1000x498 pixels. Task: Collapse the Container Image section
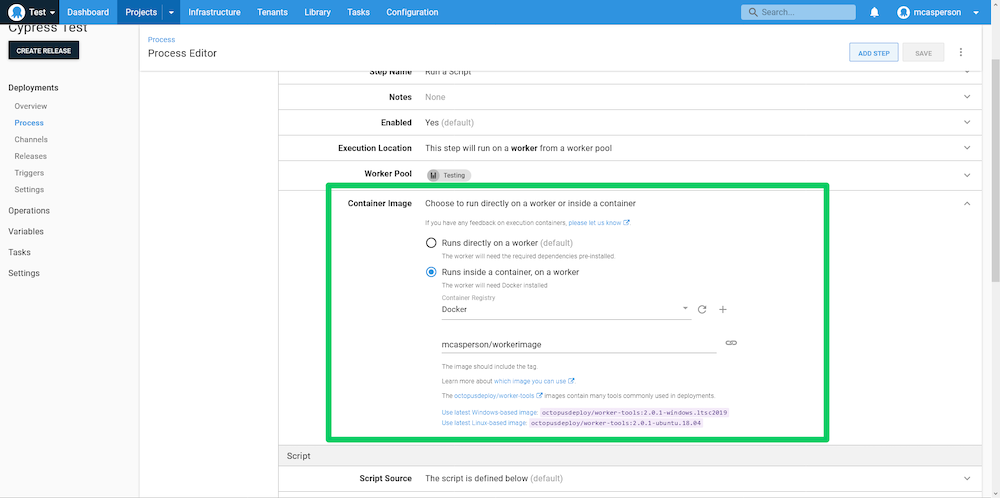click(966, 203)
